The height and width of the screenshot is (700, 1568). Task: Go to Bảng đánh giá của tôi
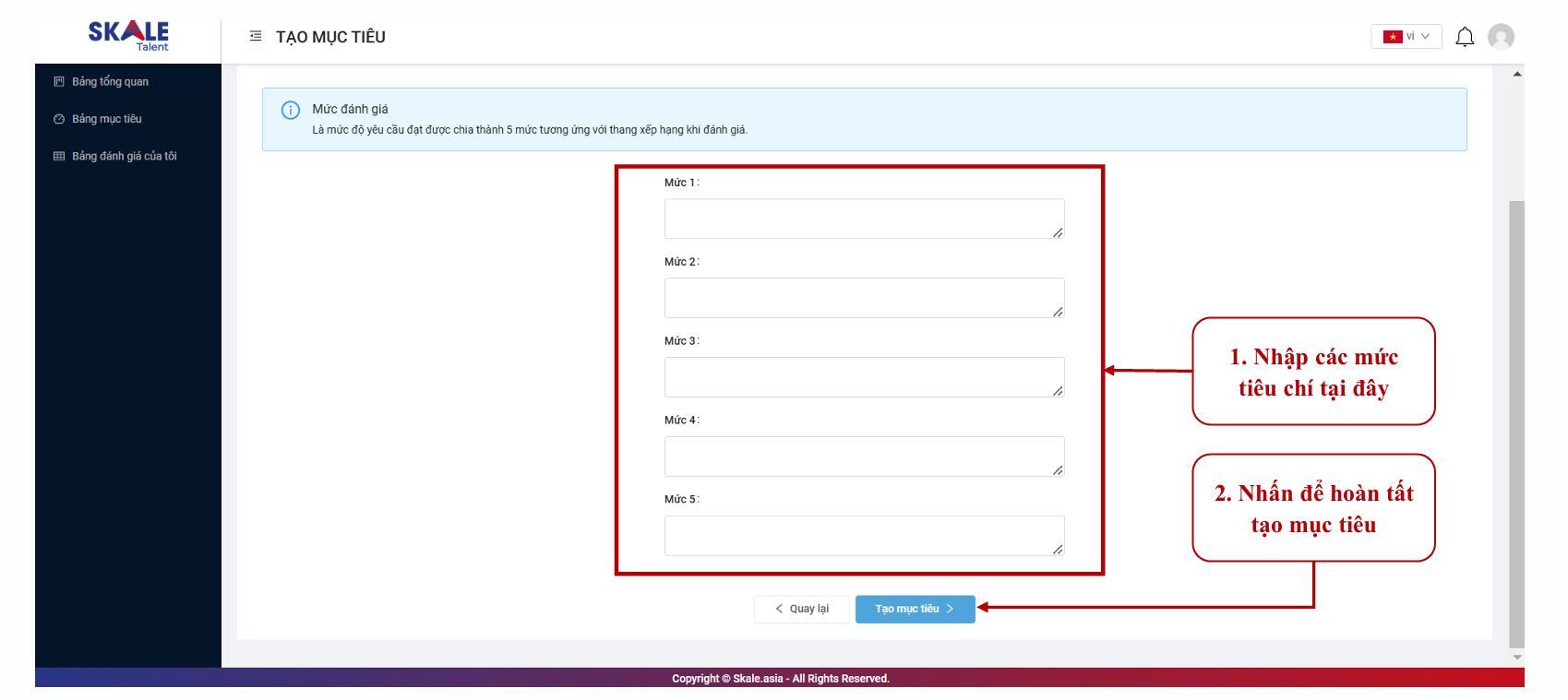point(125,157)
